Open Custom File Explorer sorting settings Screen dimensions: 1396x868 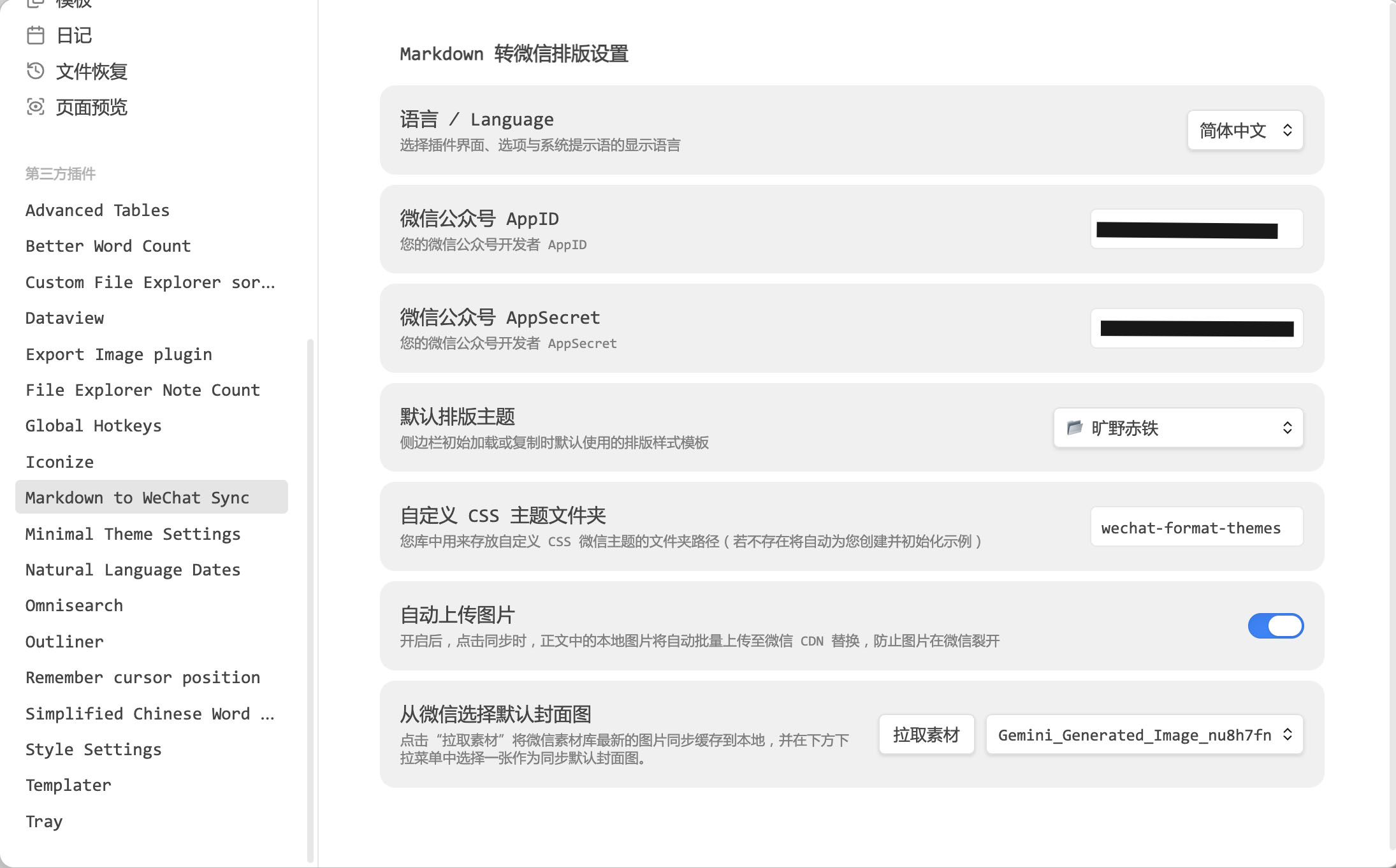pos(152,282)
